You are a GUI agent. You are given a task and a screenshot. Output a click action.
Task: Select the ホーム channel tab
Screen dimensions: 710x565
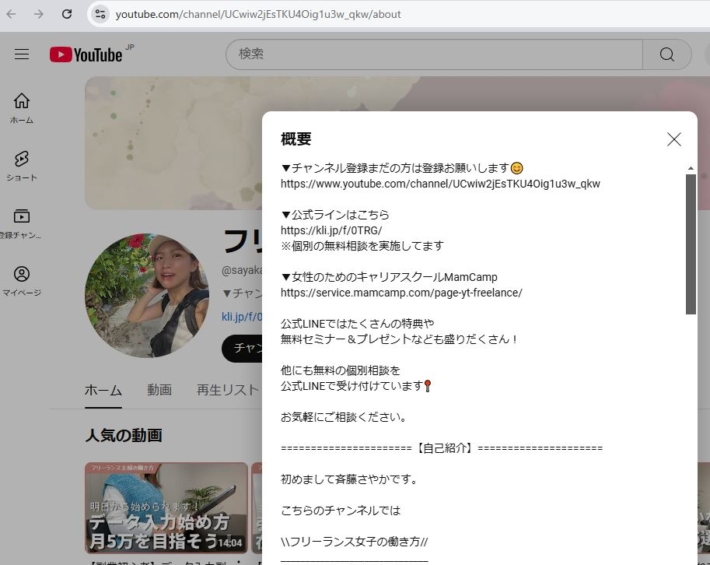click(x=103, y=390)
